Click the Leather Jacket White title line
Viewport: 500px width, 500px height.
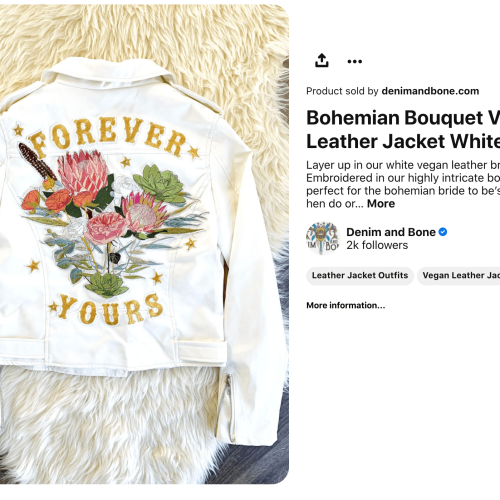click(403, 141)
